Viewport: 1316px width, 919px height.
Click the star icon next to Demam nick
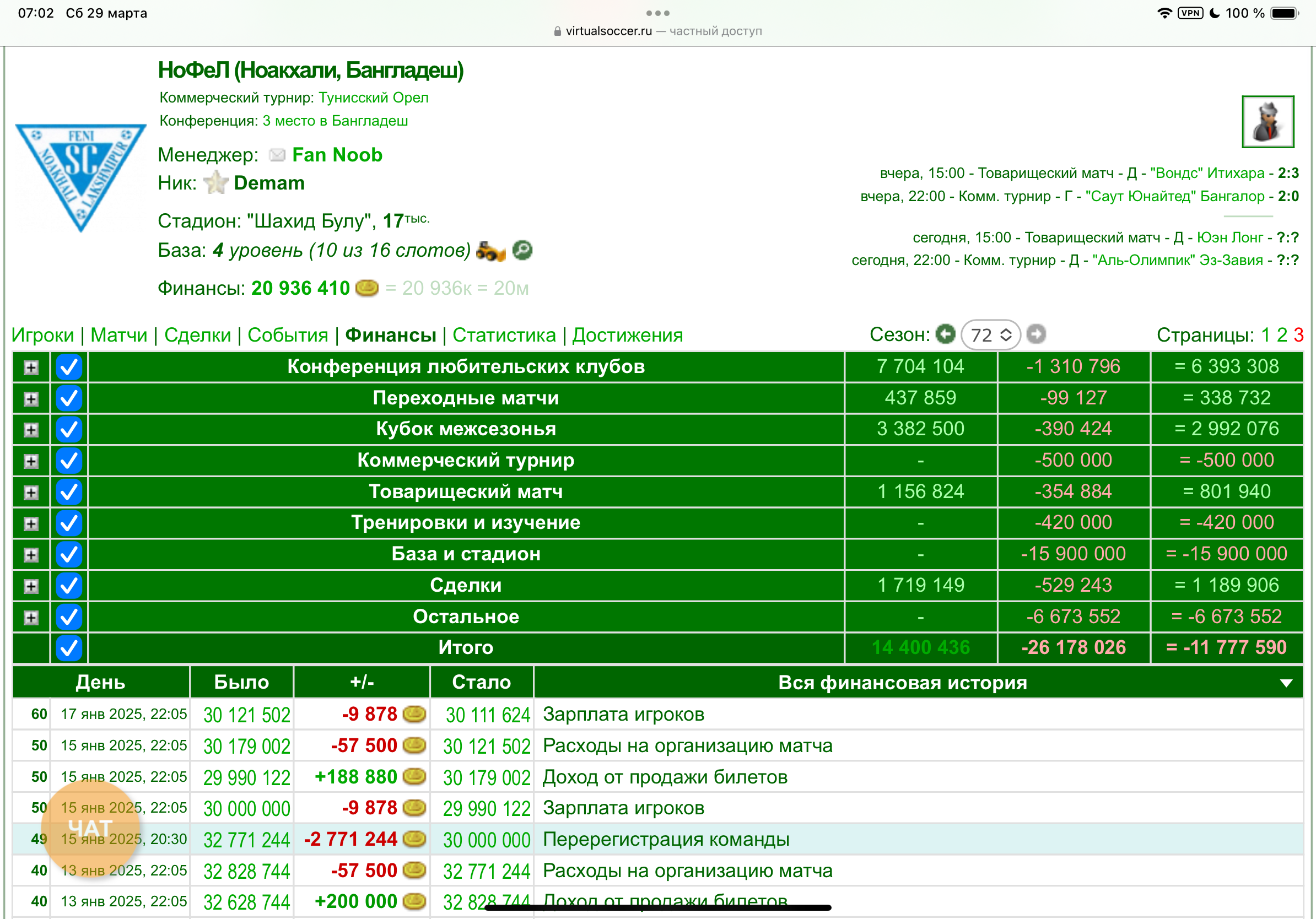216,183
